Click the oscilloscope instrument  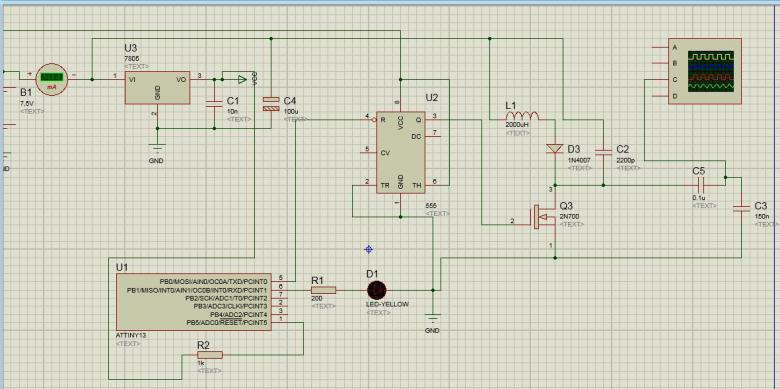[704, 71]
